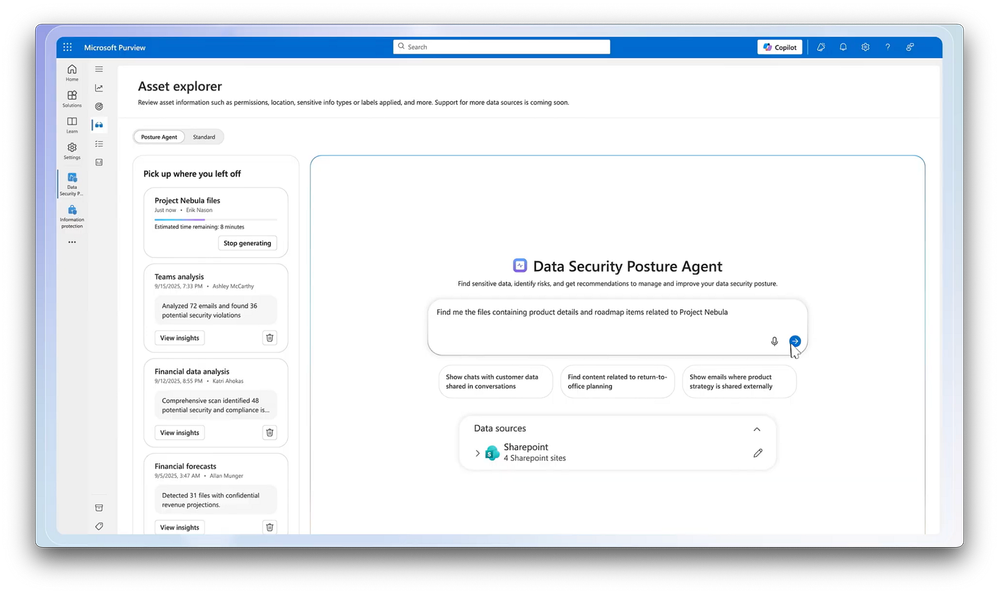Click the connections icon in header
The height and width of the screenshot is (594, 999).
coord(910,47)
